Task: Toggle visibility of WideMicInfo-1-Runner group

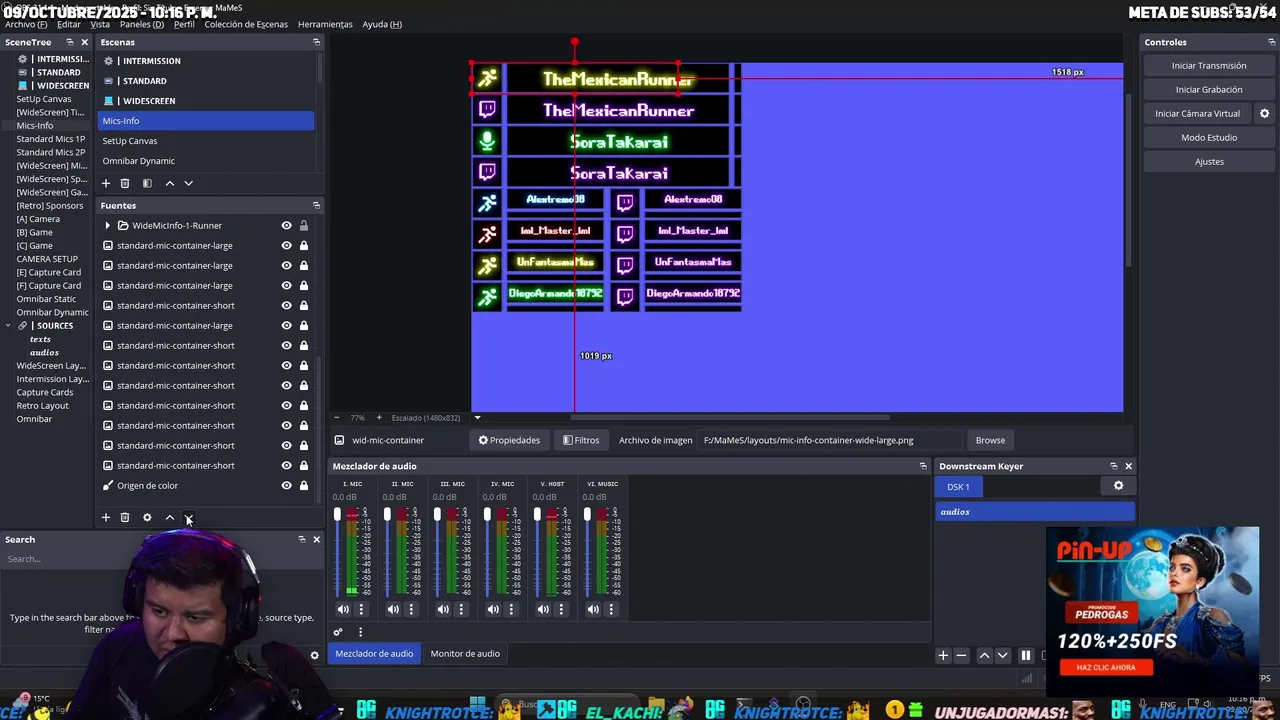Action: click(x=286, y=225)
